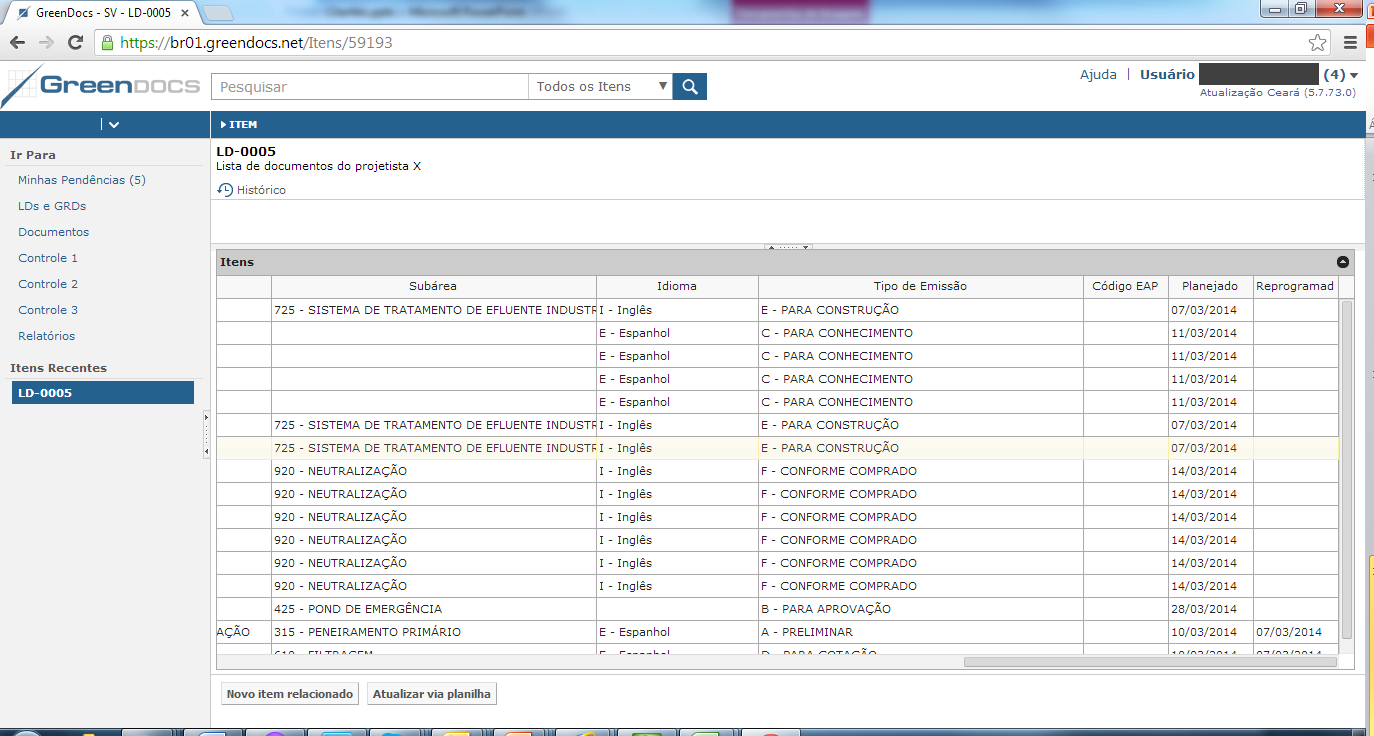Open Controle 3 in sidebar
This screenshot has height=736, width=1374.
coord(48,310)
